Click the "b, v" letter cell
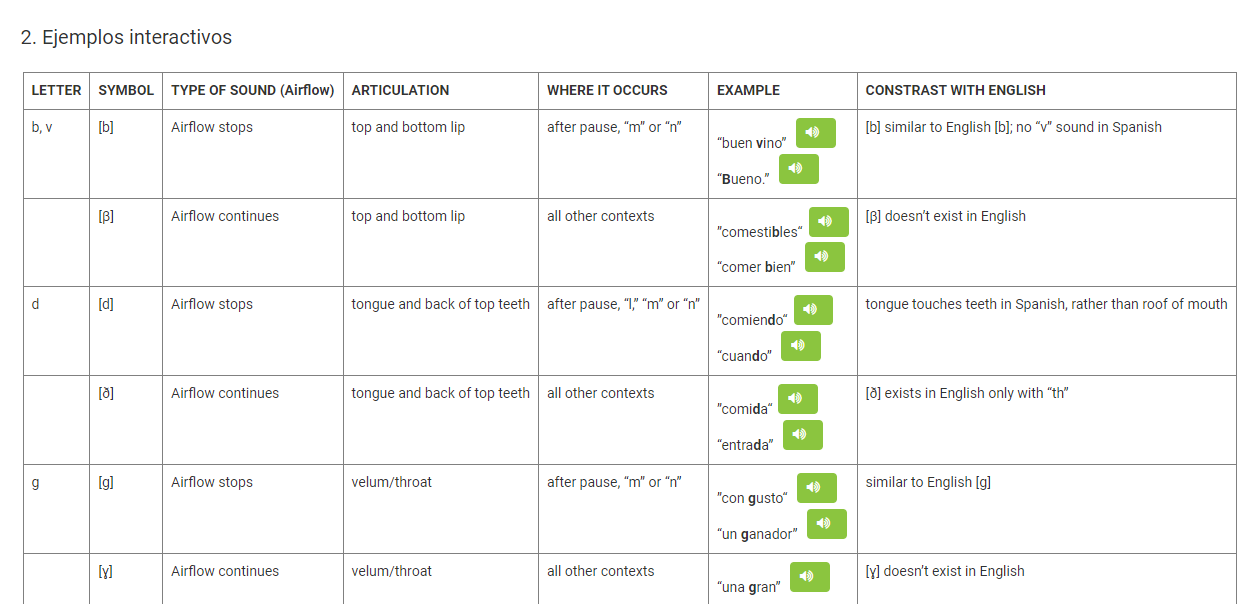The width and height of the screenshot is (1241, 604). 42,127
